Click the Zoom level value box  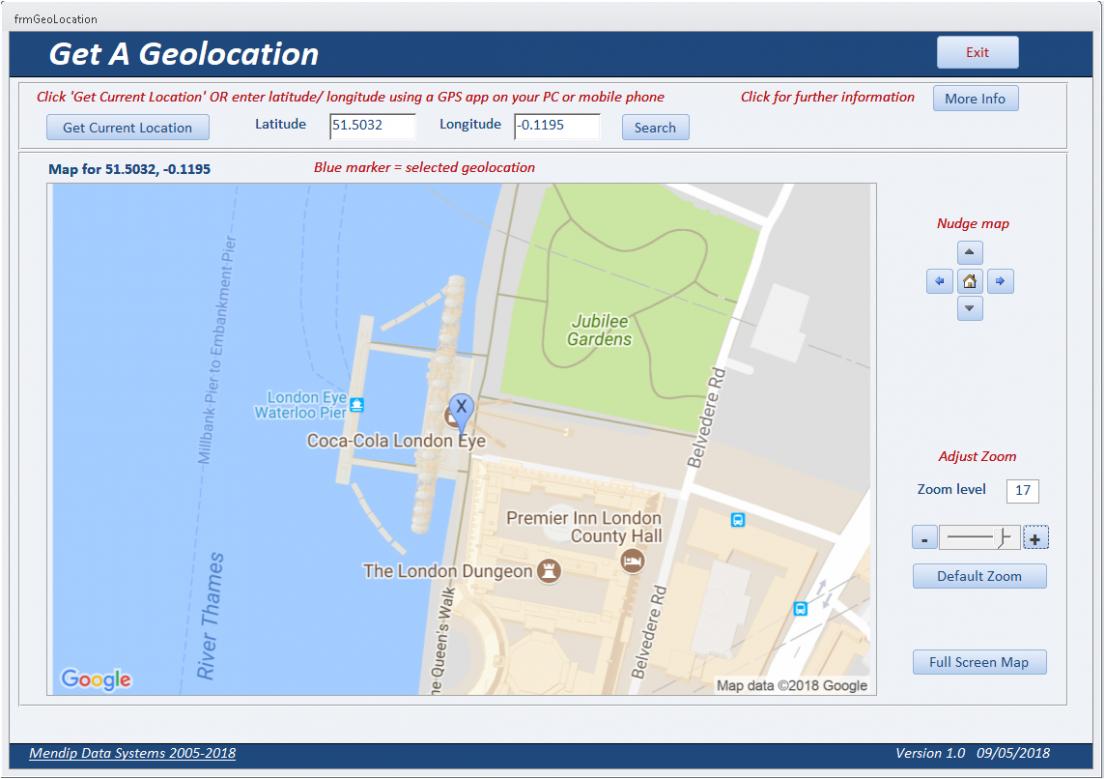(1023, 491)
